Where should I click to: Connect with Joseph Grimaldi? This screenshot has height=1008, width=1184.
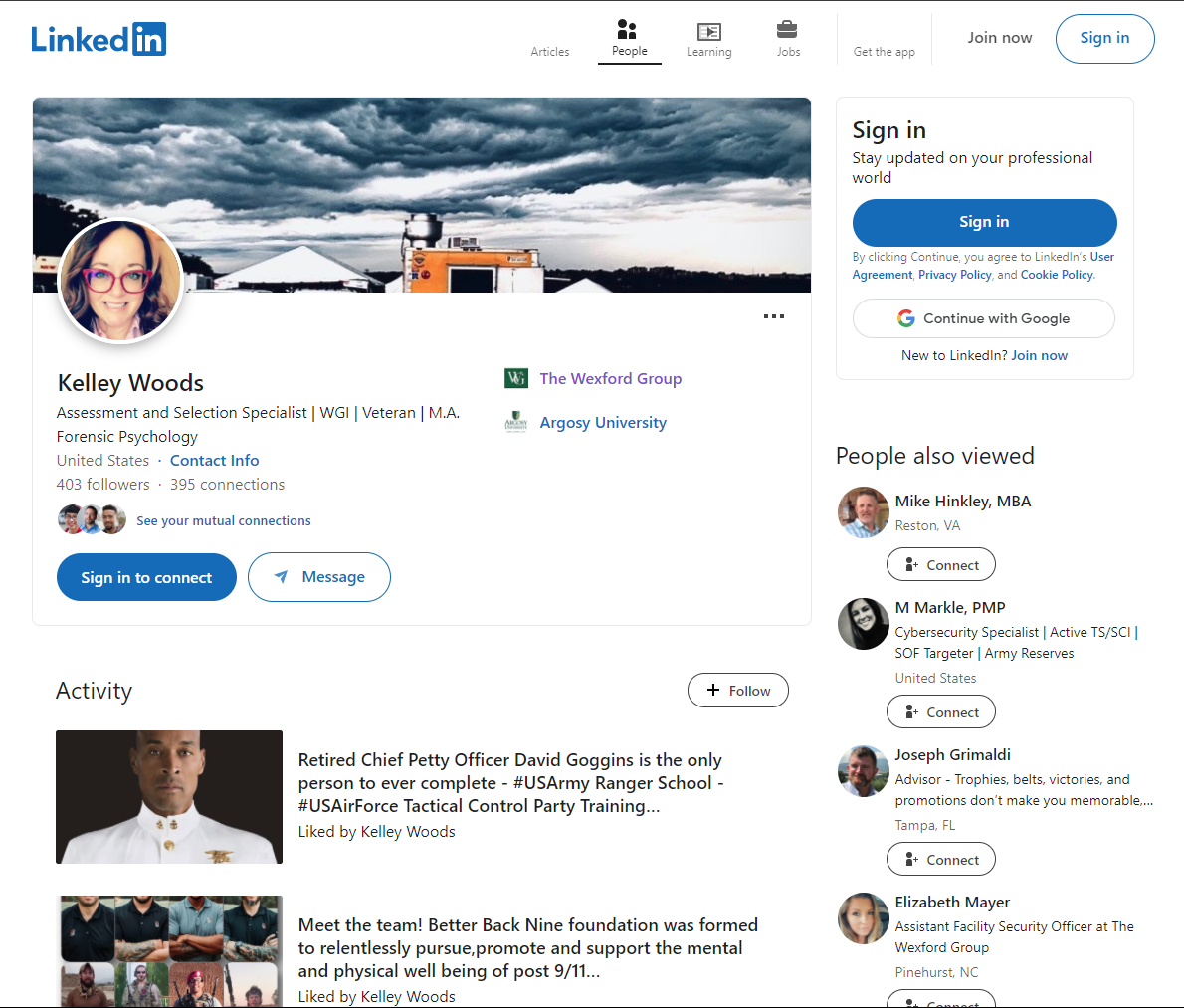941,860
